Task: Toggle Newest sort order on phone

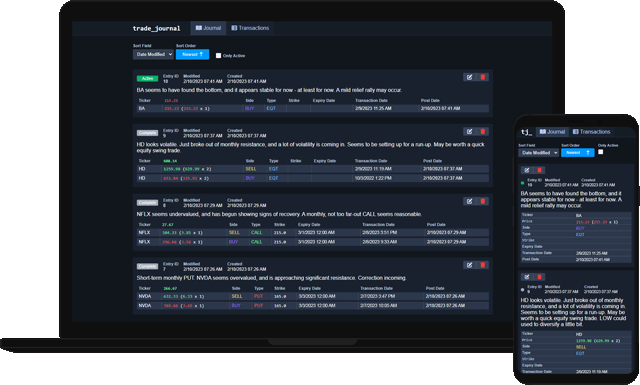Action: [578, 153]
